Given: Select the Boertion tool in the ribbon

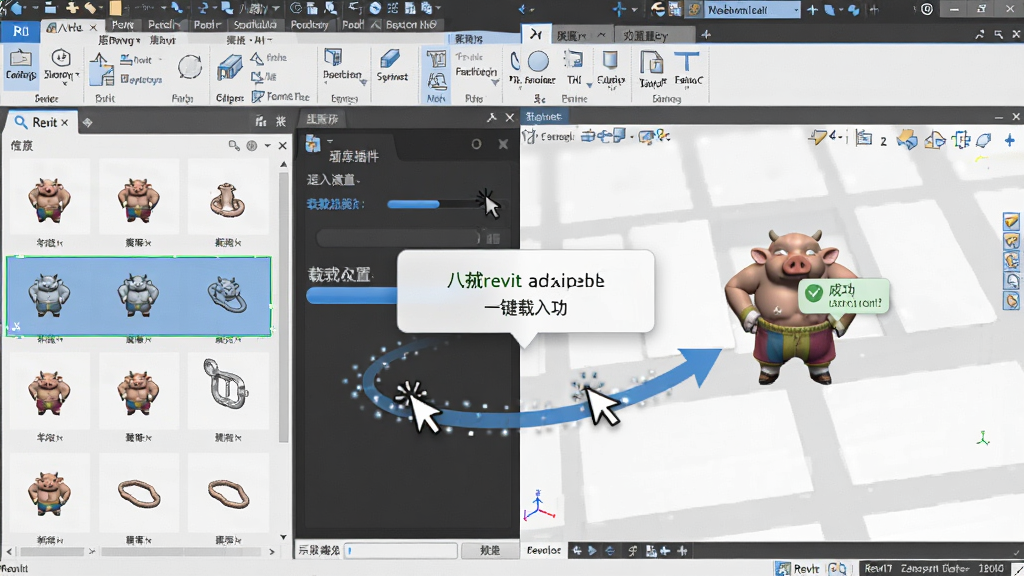Looking at the screenshot, I should click(341, 65).
